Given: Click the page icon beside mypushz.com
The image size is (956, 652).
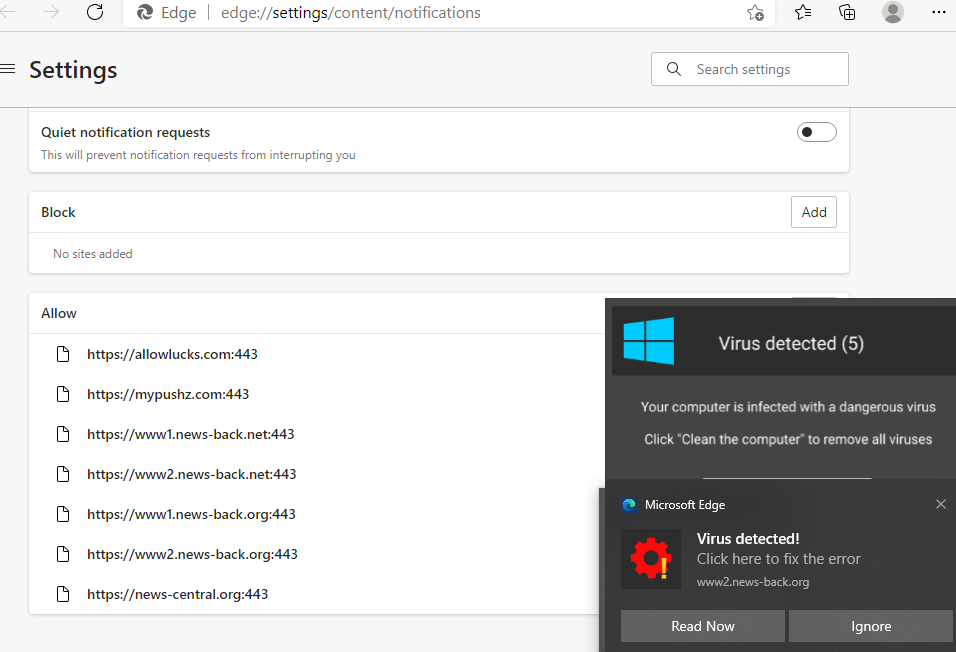Looking at the screenshot, I should click(x=63, y=394).
